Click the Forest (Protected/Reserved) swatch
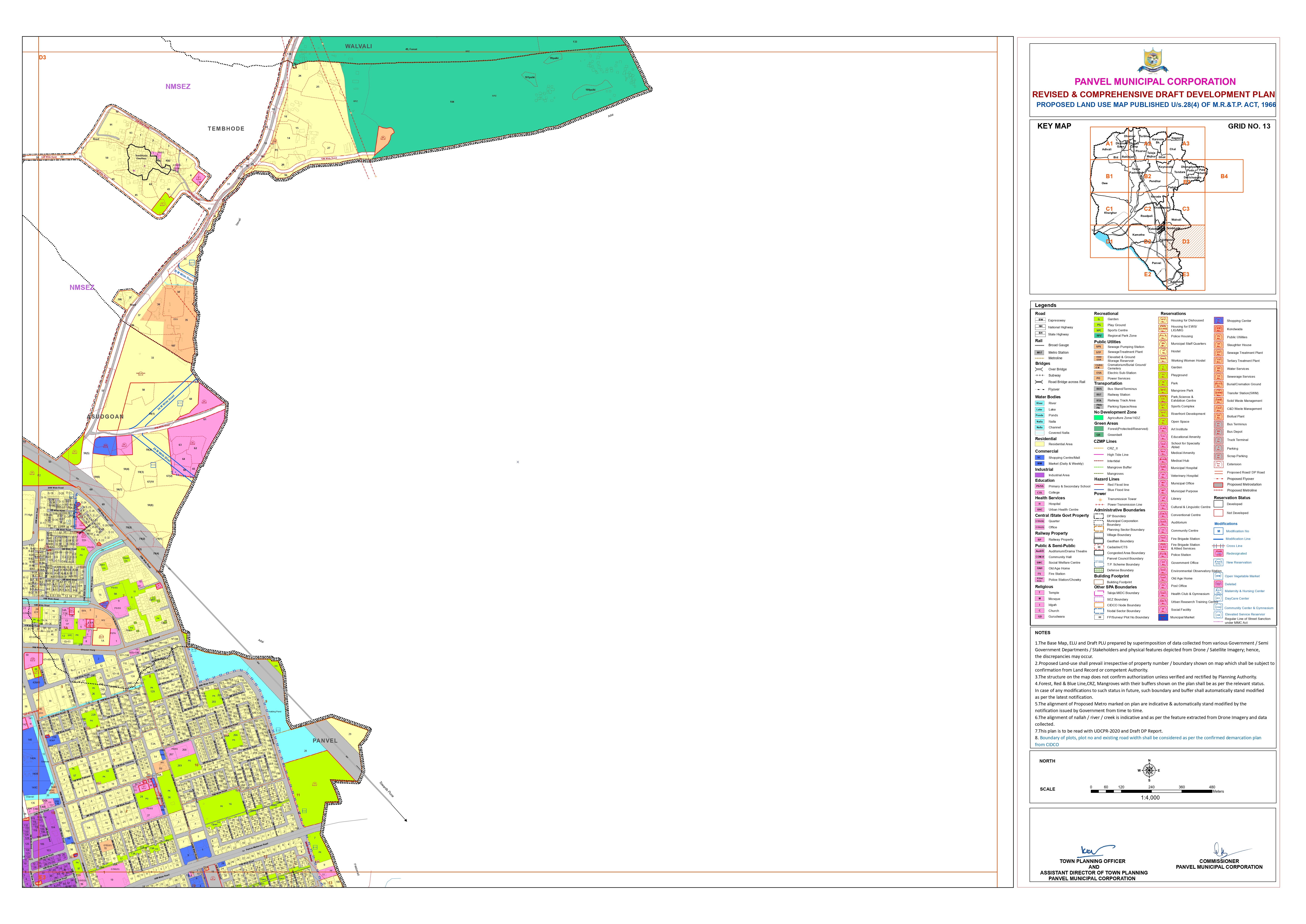The image size is (1306, 924). [1099, 428]
